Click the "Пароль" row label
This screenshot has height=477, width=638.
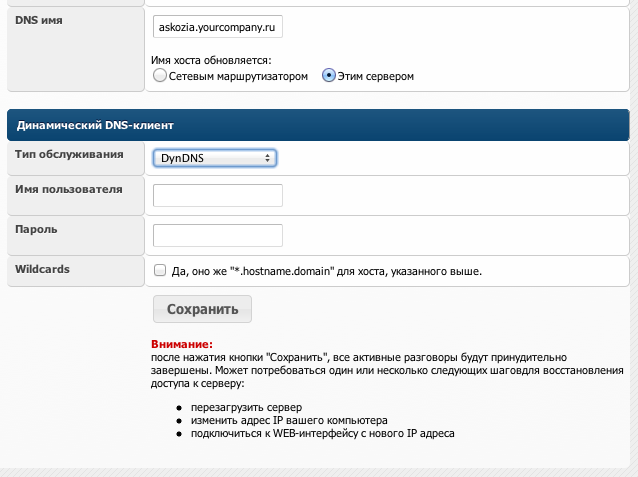36,229
